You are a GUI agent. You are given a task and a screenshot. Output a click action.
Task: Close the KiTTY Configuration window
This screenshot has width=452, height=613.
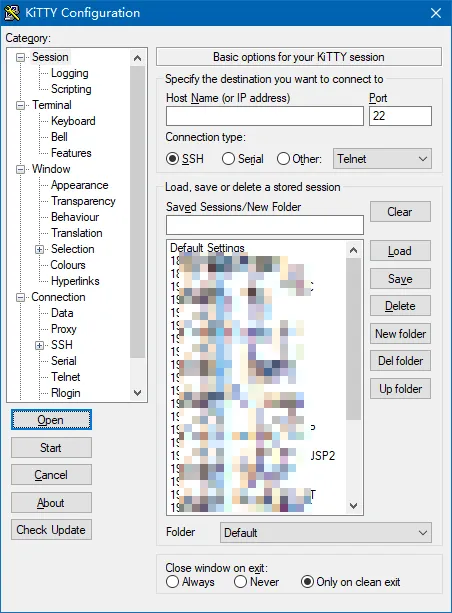(436, 13)
